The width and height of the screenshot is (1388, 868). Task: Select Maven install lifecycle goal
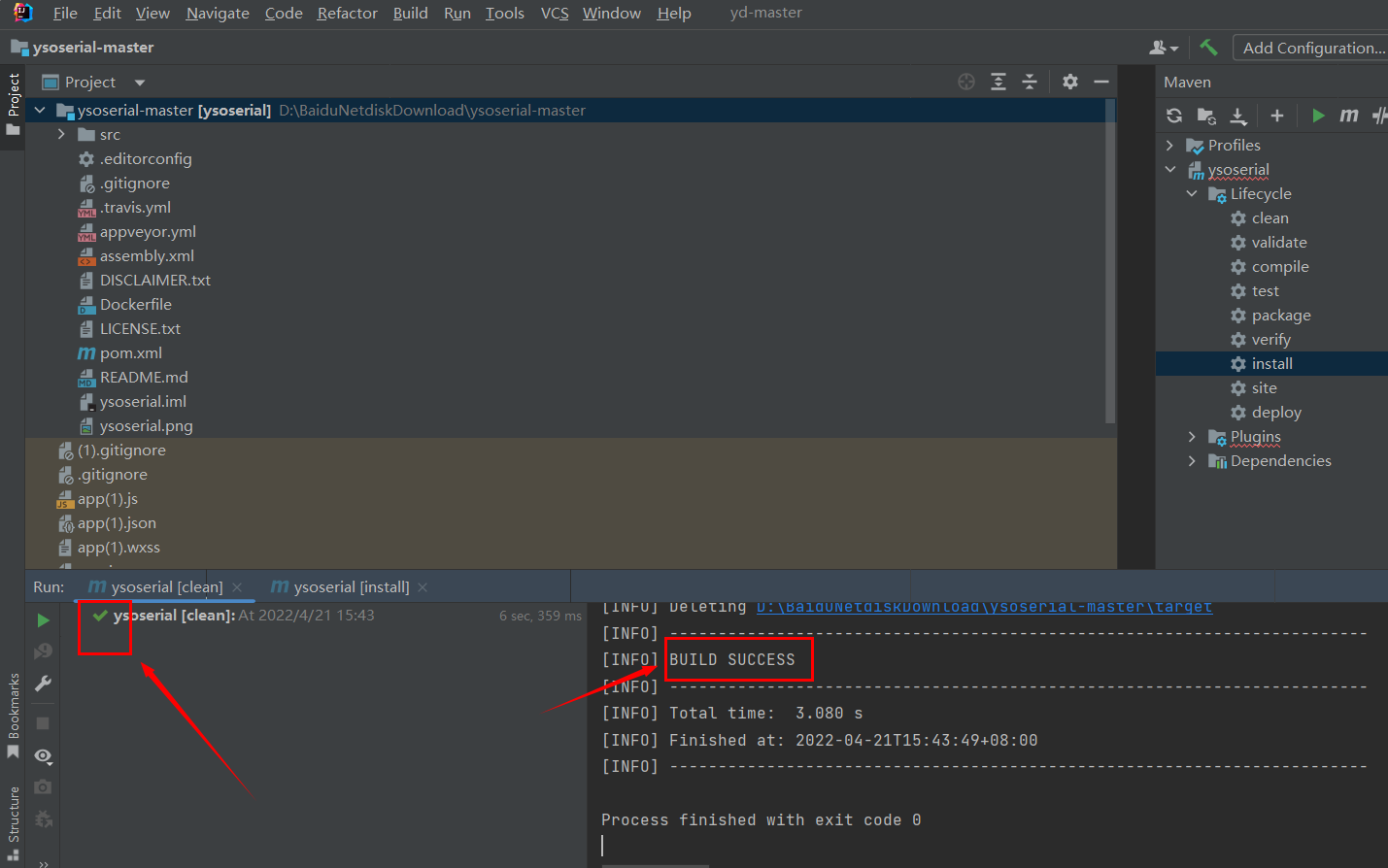pos(1271,363)
